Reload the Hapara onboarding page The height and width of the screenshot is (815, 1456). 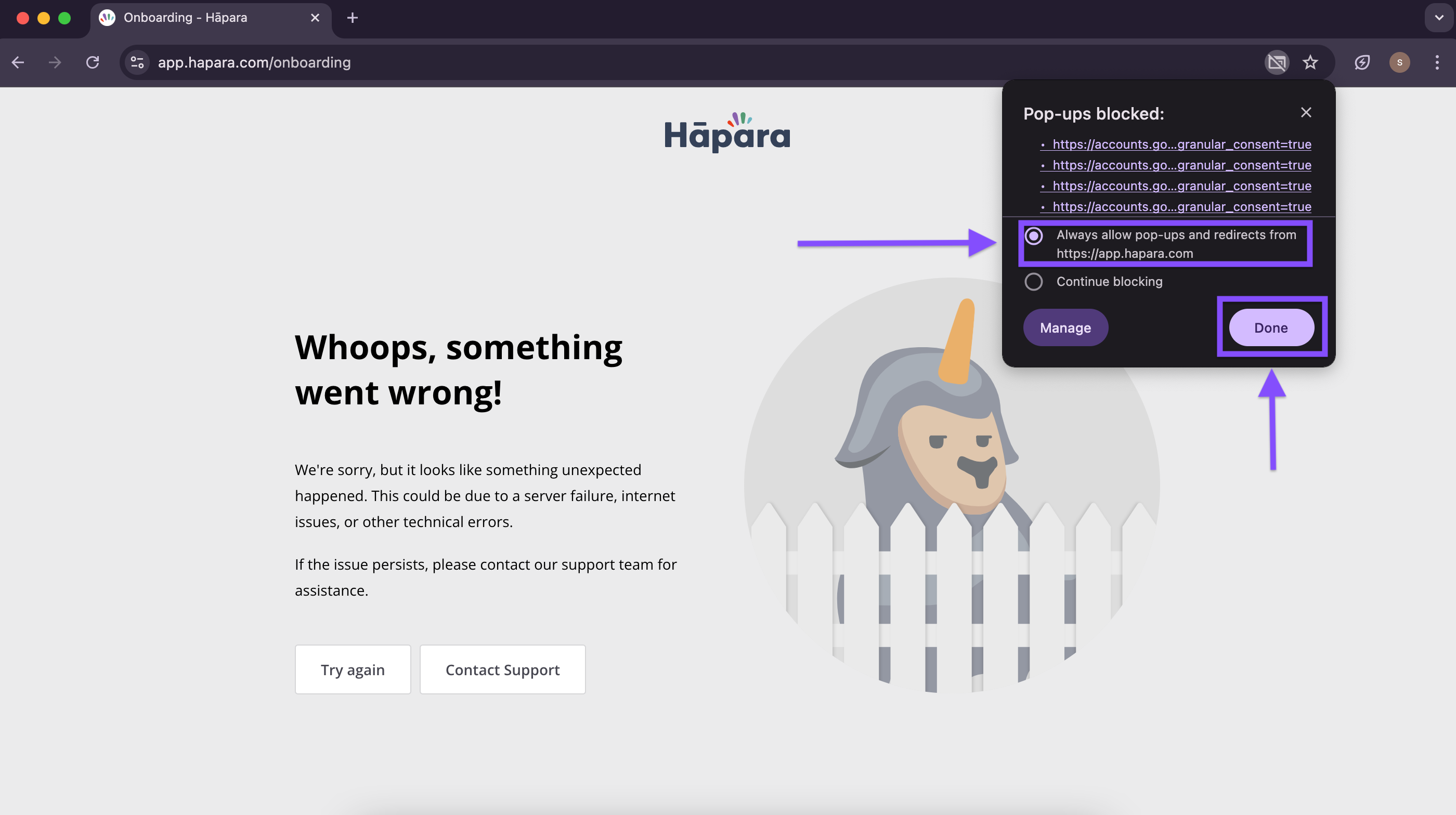(x=93, y=62)
